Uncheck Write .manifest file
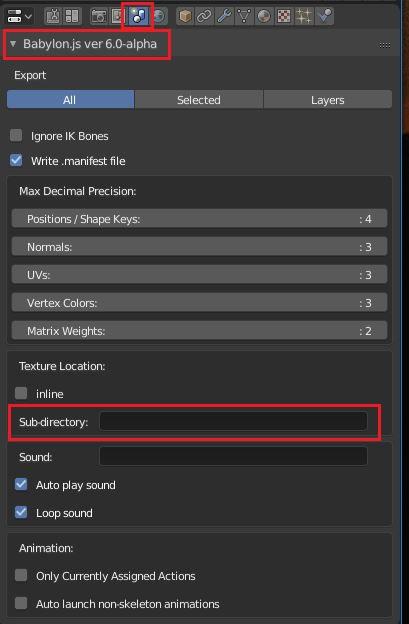The image size is (409, 624). click(16, 160)
